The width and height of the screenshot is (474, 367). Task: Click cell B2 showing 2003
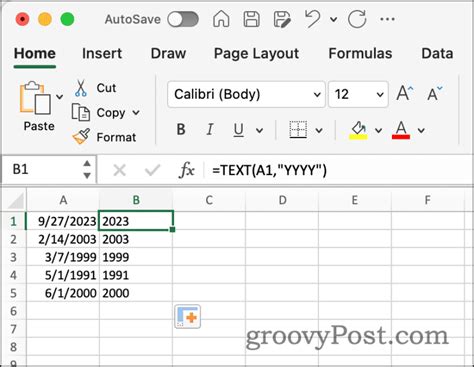click(x=136, y=239)
